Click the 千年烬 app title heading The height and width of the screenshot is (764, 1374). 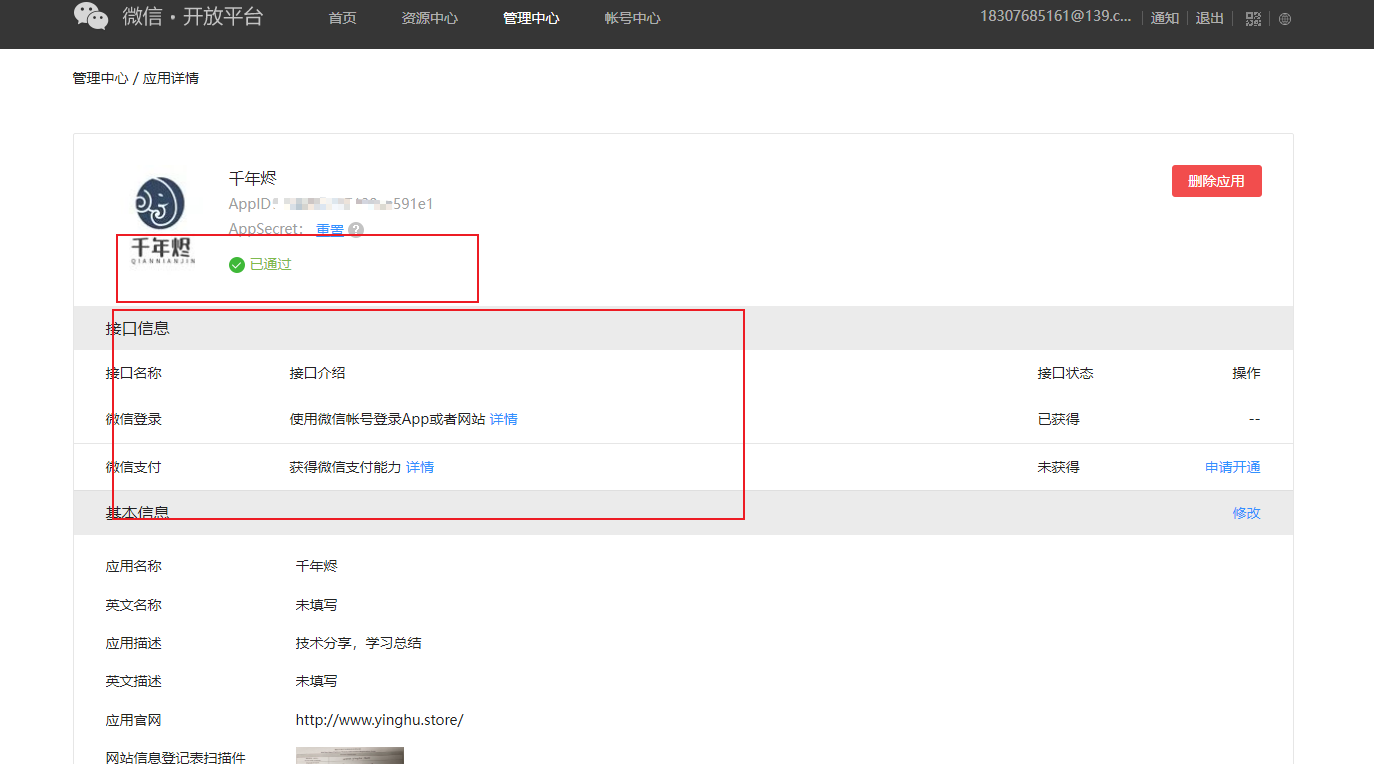click(x=252, y=178)
